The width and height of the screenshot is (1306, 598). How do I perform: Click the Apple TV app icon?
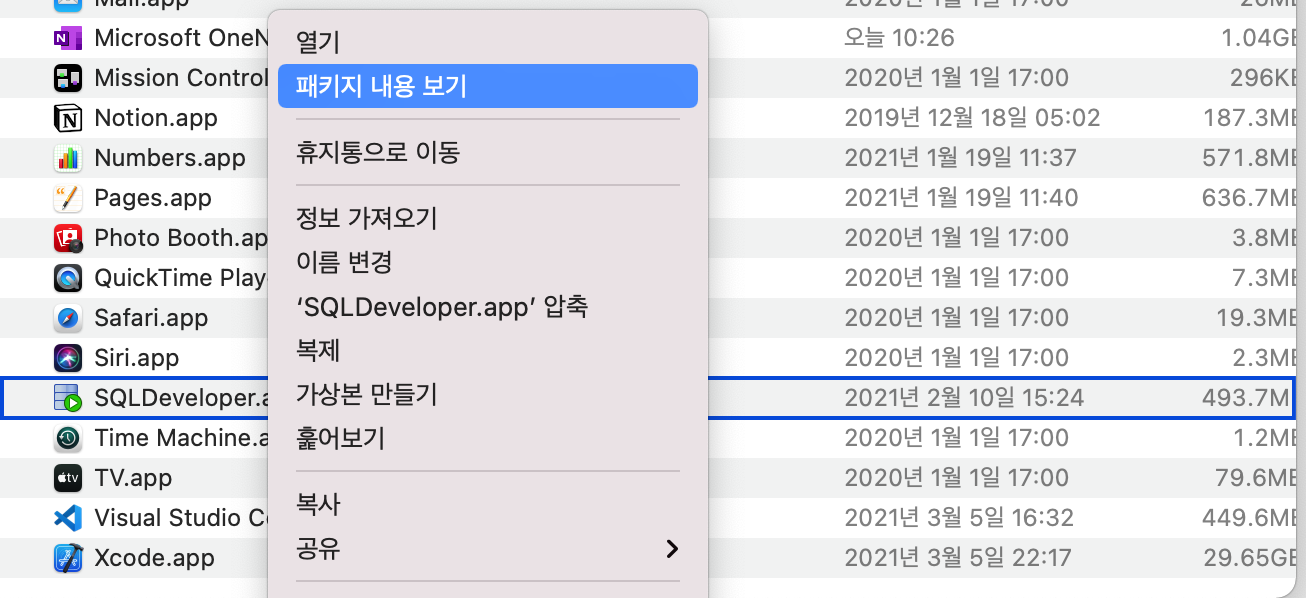tap(68, 478)
